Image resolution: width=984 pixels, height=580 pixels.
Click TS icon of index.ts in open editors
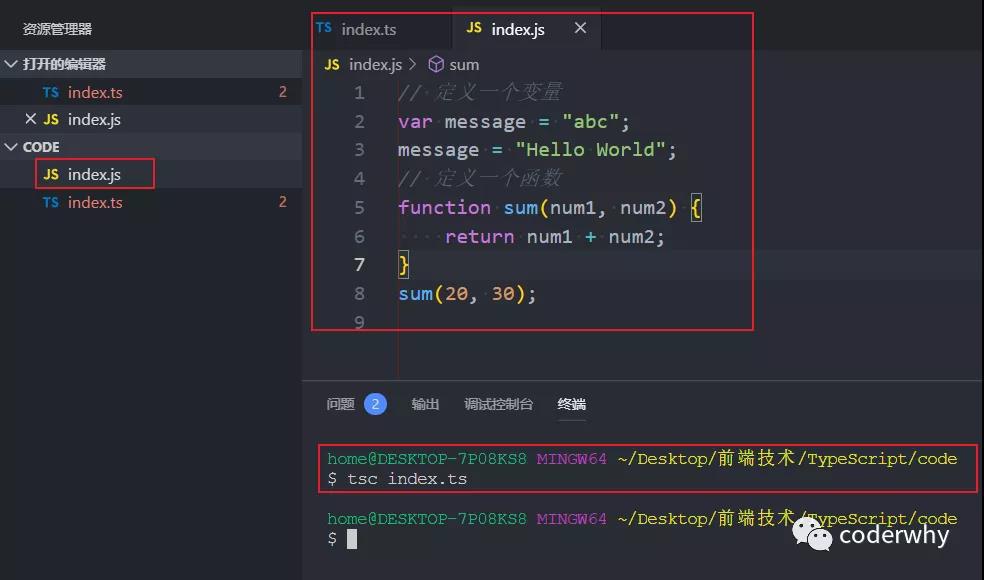51,92
